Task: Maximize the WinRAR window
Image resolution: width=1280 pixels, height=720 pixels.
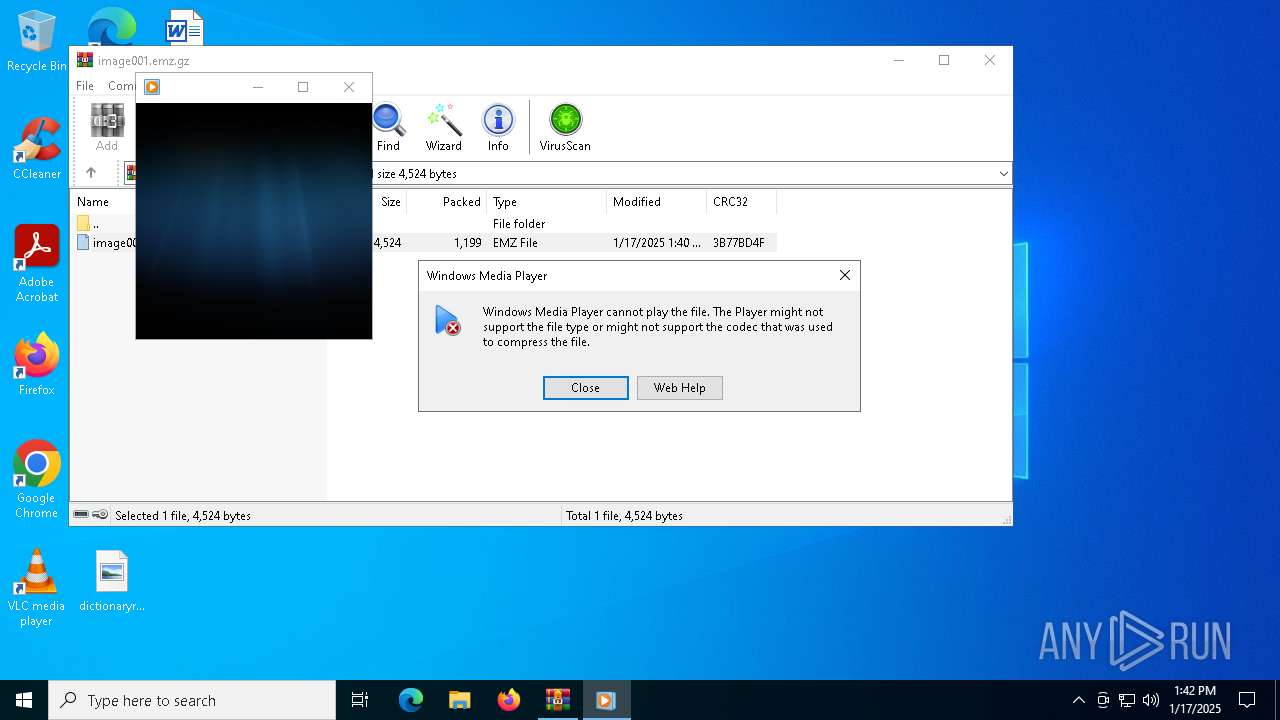Action: pos(944,60)
